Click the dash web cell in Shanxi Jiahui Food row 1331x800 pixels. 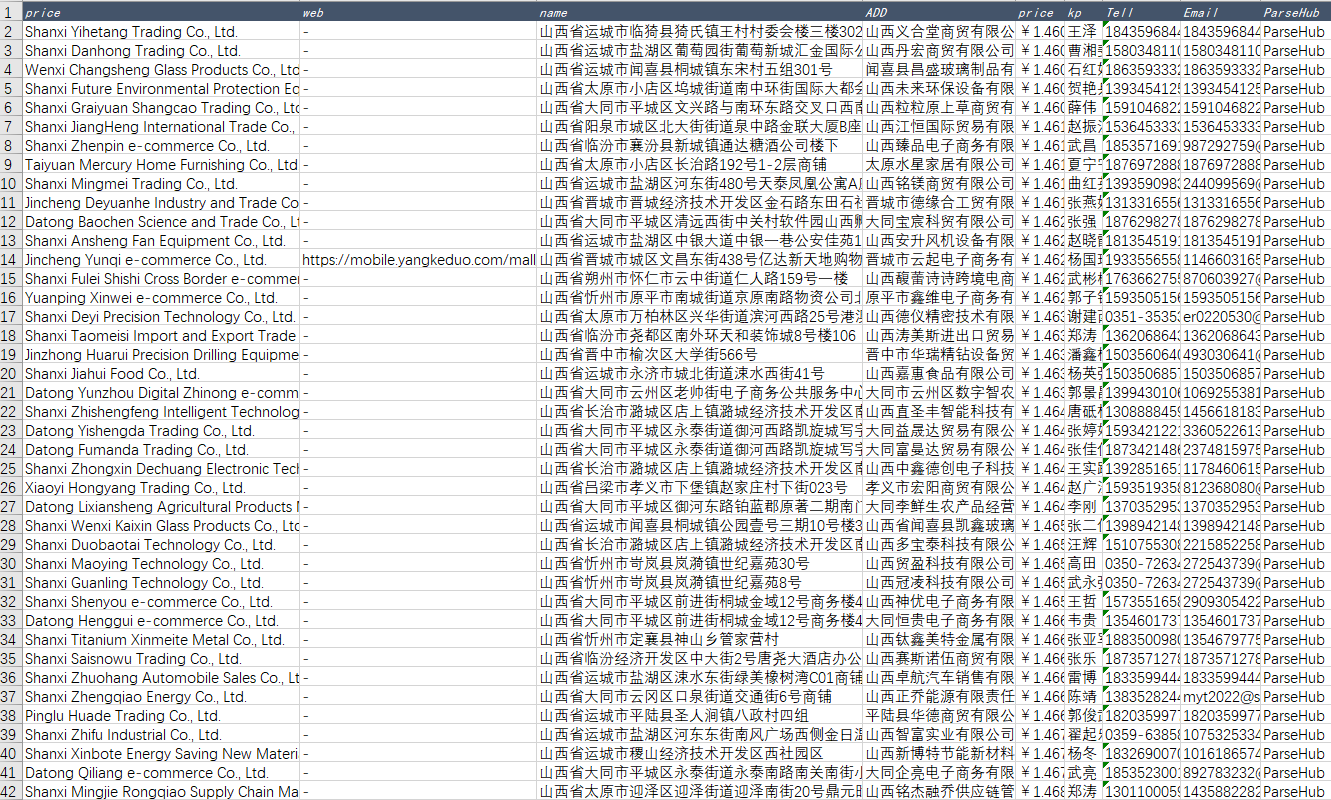pos(418,374)
